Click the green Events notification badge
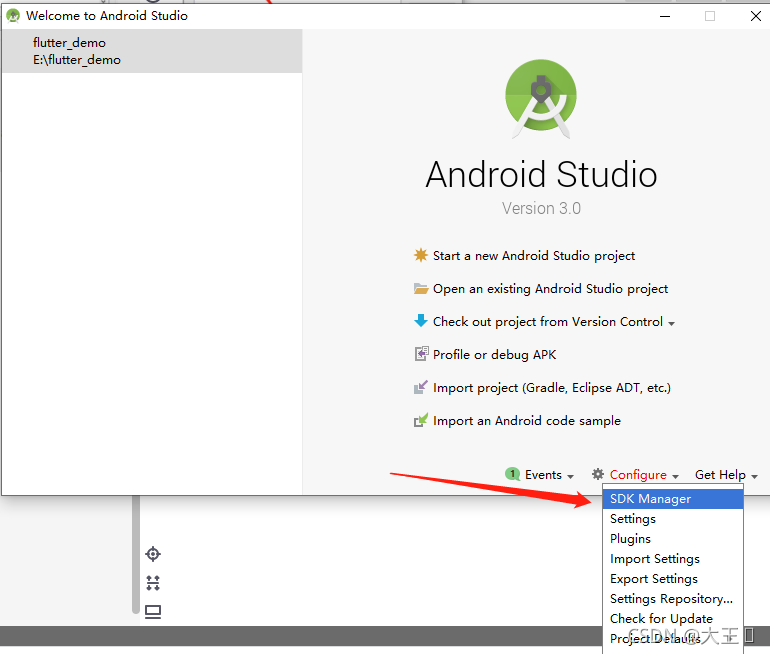The image size is (770, 654). click(x=512, y=474)
